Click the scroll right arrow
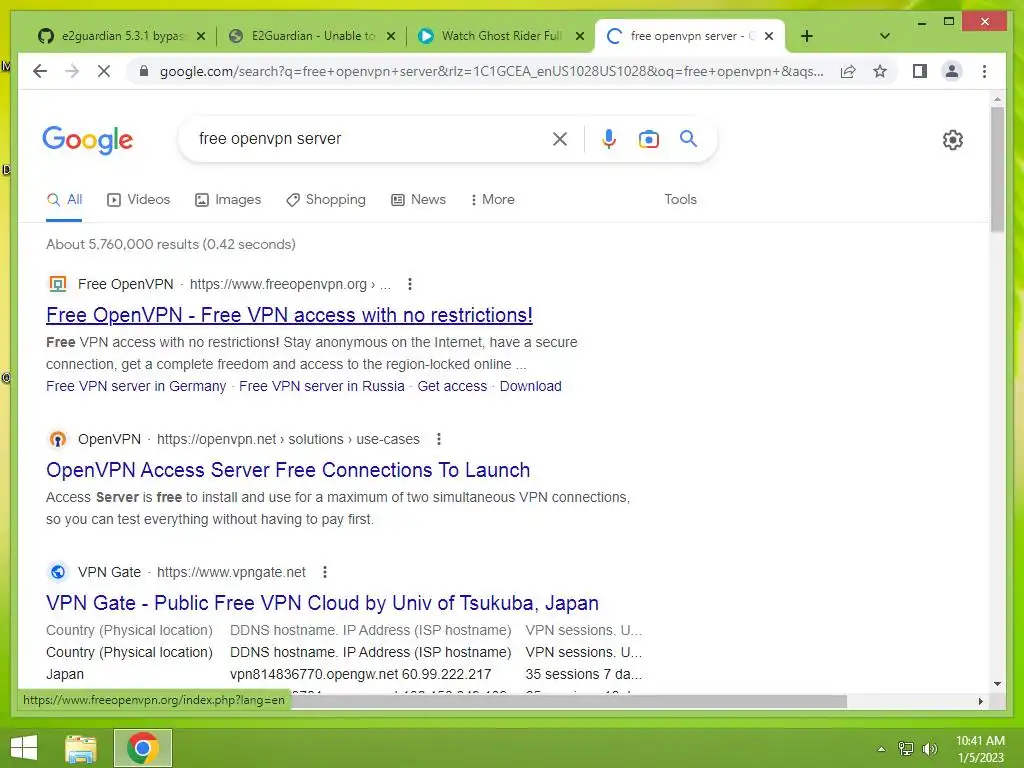The image size is (1024, 768). [980, 701]
